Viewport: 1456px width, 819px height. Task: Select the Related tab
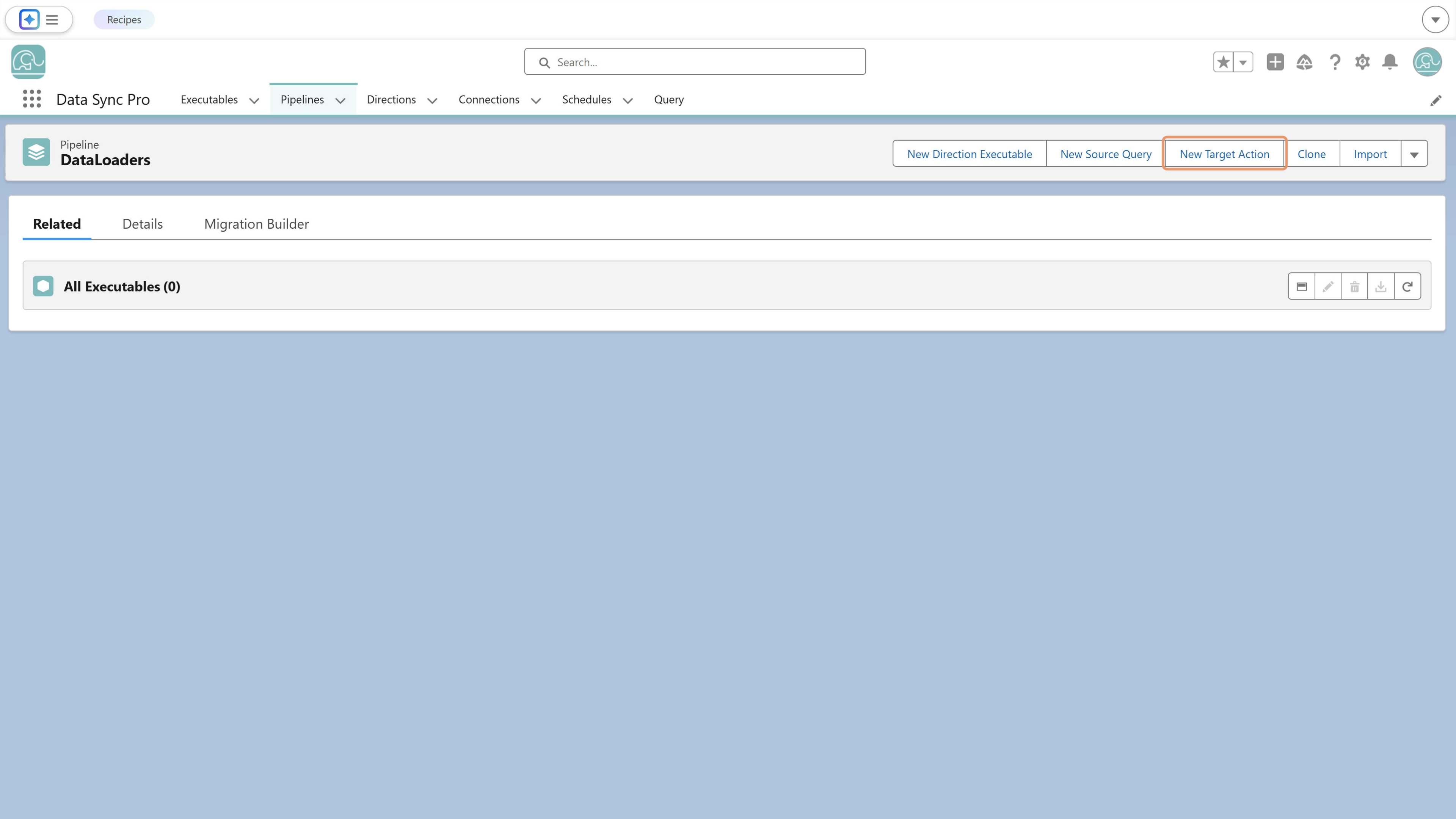pos(57,224)
